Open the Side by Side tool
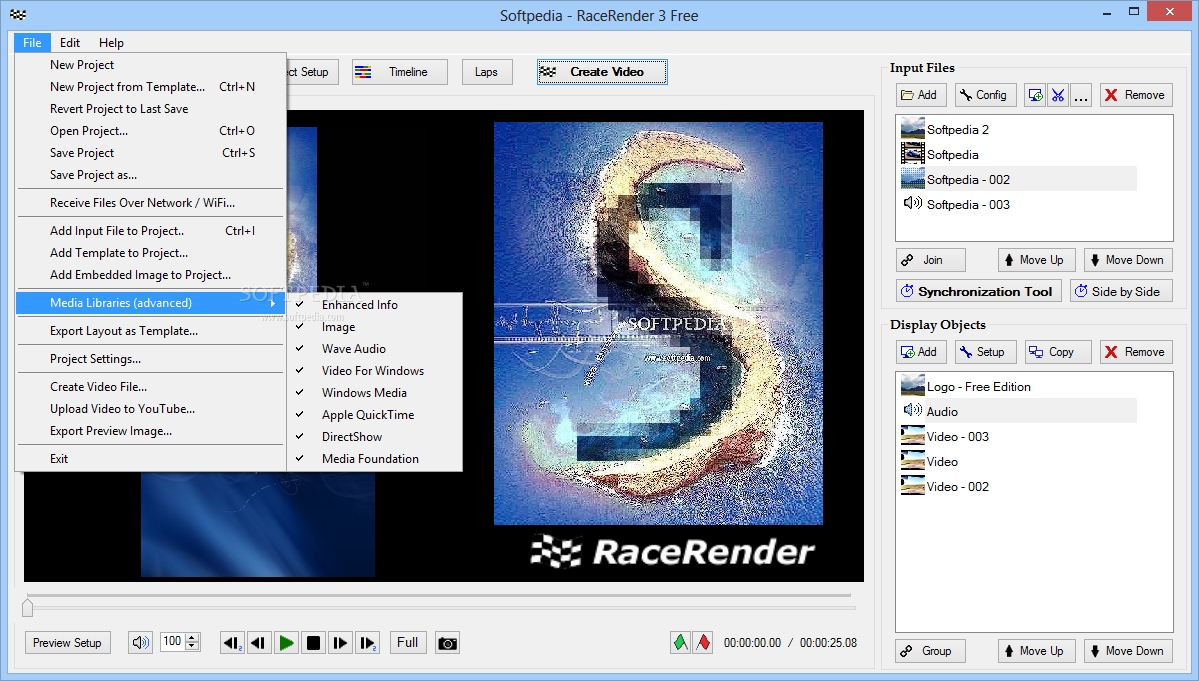 pyautogui.click(x=1121, y=291)
